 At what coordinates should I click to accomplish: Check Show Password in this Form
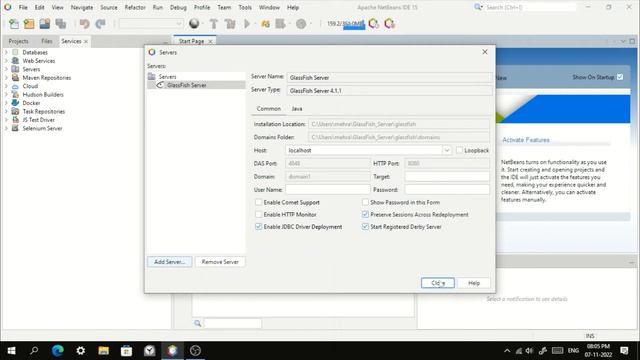point(365,202)
